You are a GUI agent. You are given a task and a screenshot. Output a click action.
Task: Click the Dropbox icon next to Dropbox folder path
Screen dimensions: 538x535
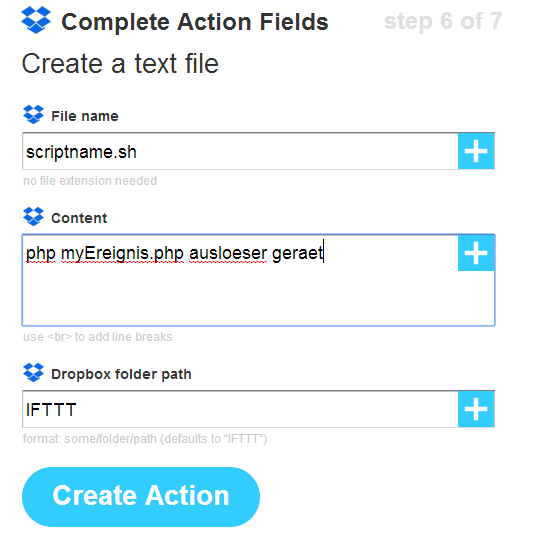coord(34,372)
